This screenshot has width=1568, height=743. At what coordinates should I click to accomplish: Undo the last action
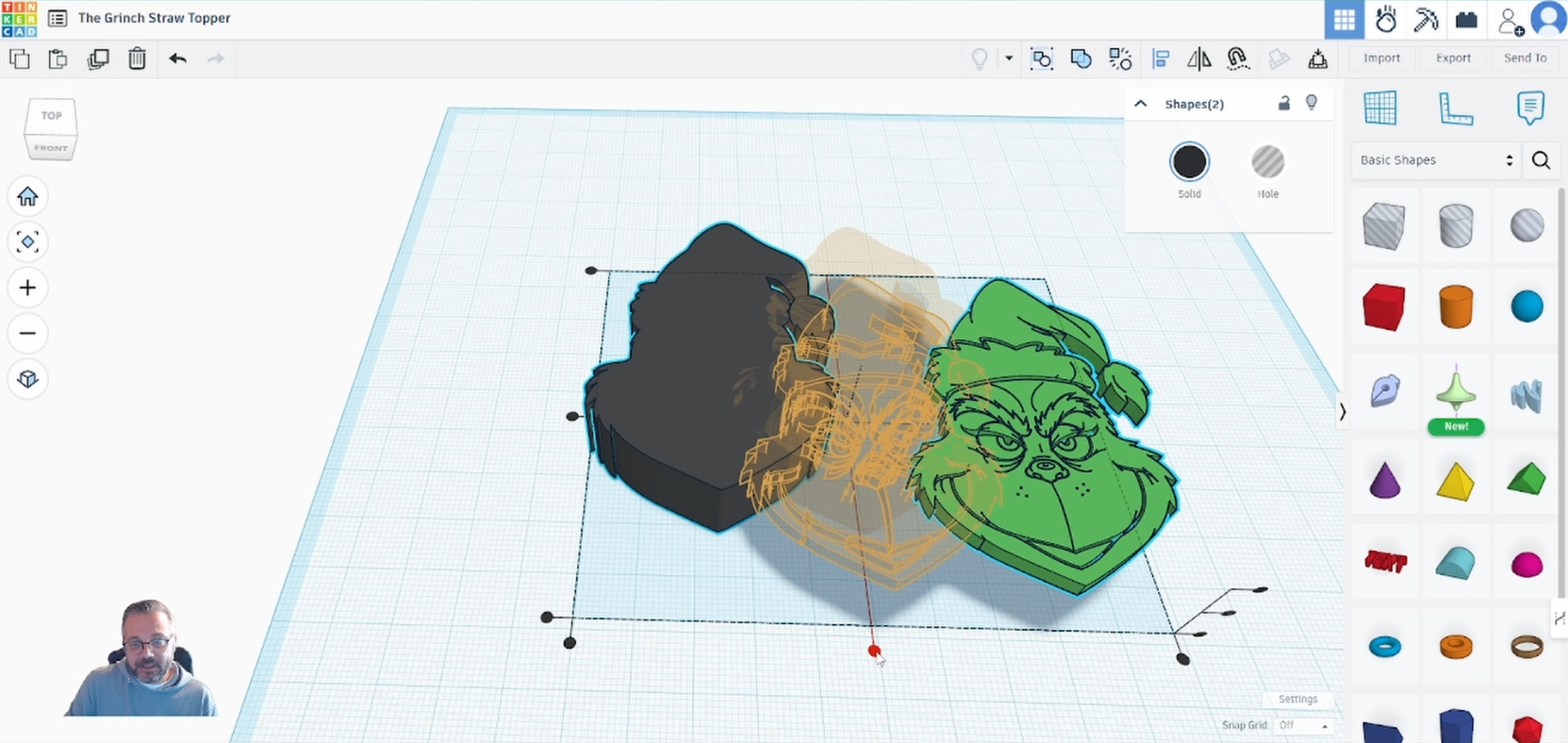coord(177,58)
